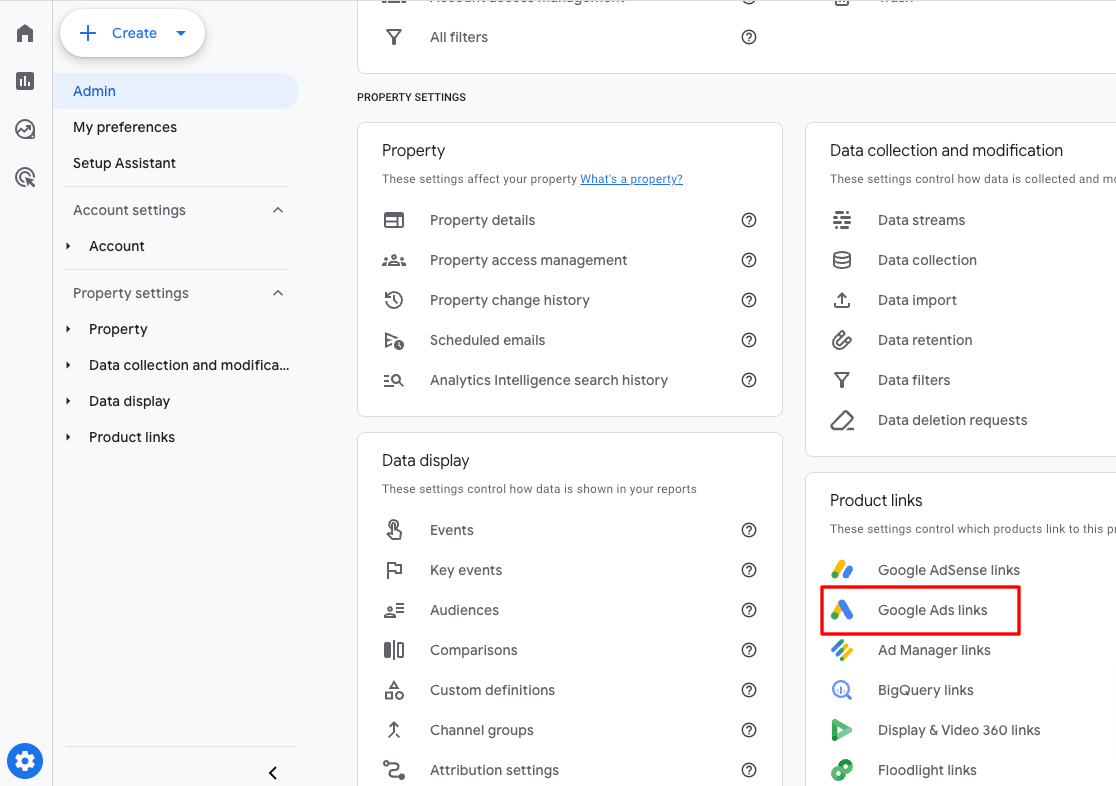
Task: Click the All filters funnel icon
Action: 394,37
